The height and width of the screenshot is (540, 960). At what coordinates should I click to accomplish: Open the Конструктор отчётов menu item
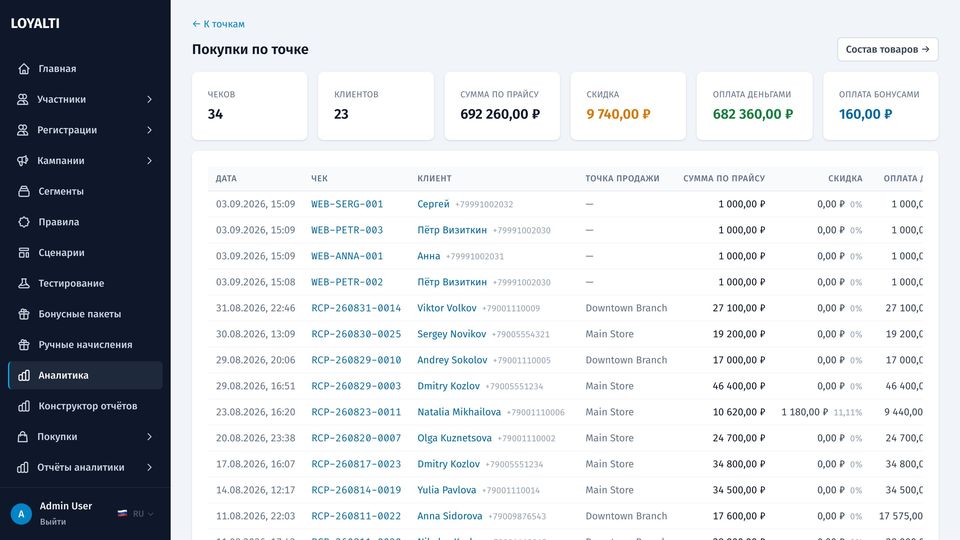(85, 406)
